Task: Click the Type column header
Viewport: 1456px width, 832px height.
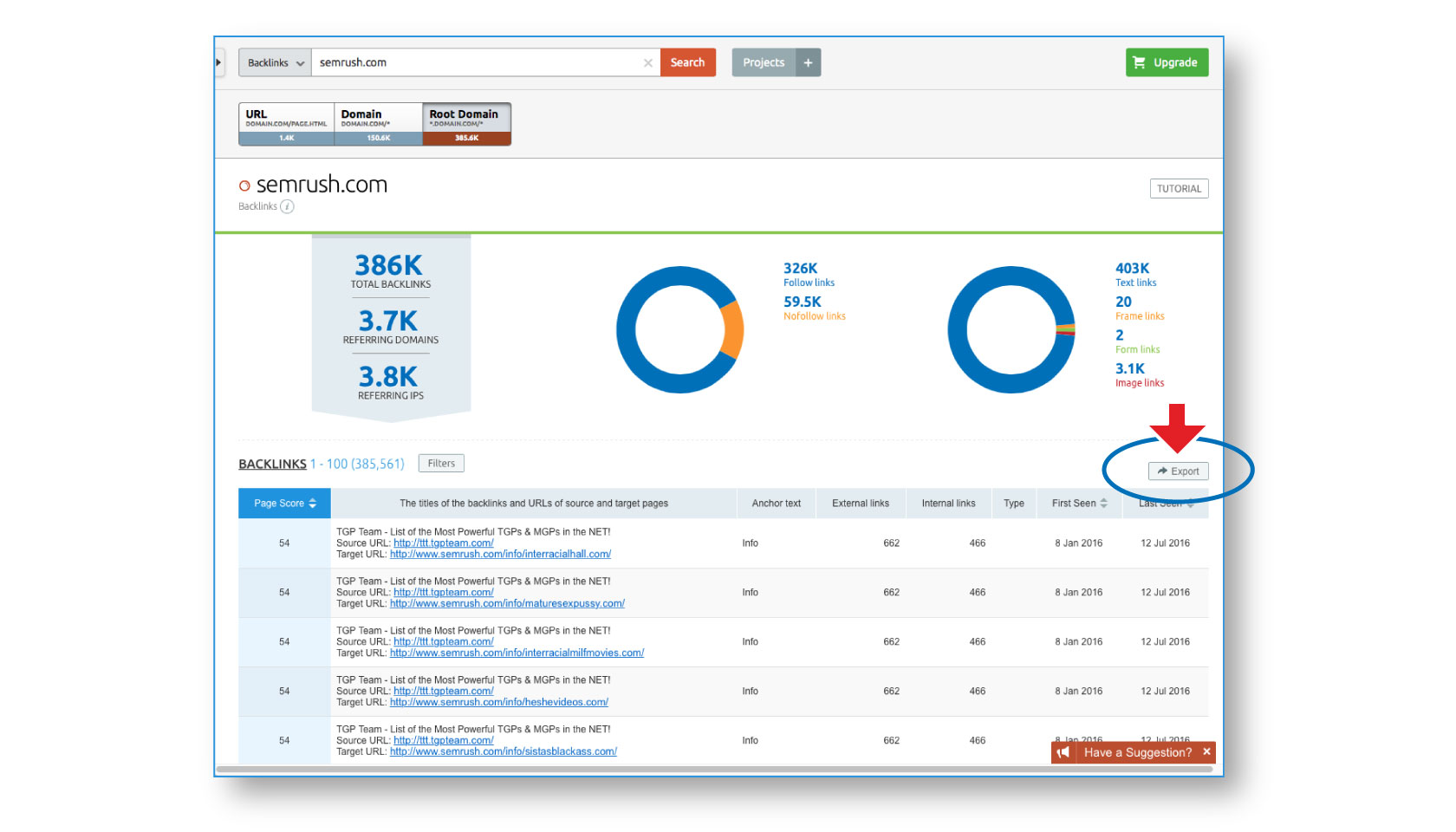Action: click(x=1014, y=504)
